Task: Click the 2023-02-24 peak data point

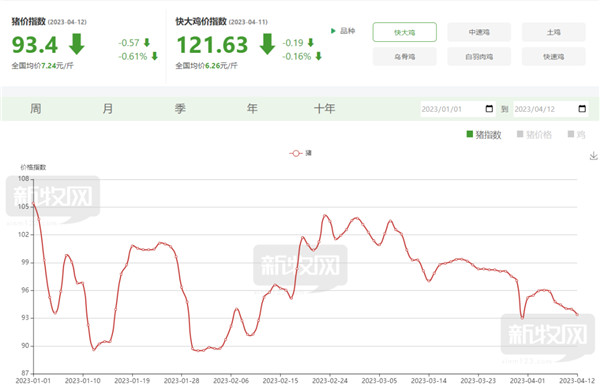Action: click(x=325, y=215)
